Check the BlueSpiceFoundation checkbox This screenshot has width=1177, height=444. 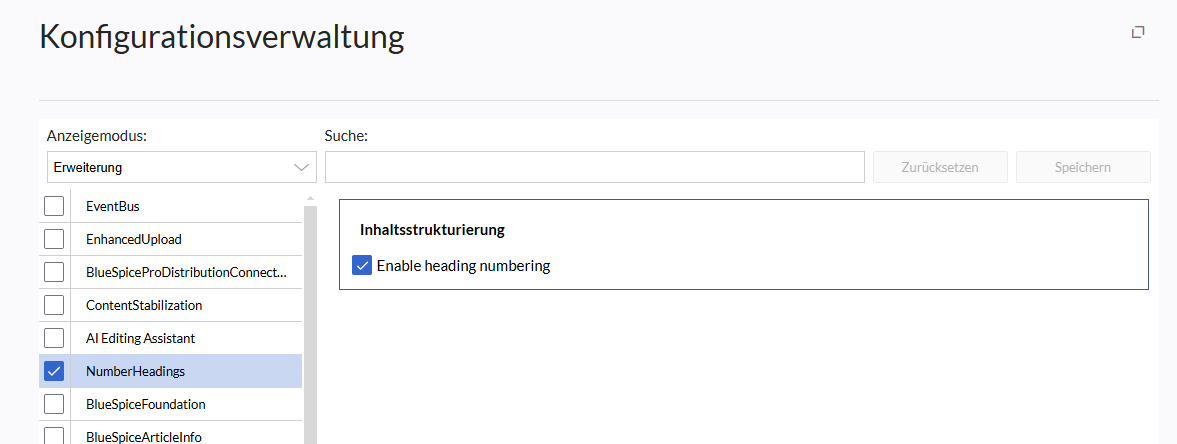[55, 404]
